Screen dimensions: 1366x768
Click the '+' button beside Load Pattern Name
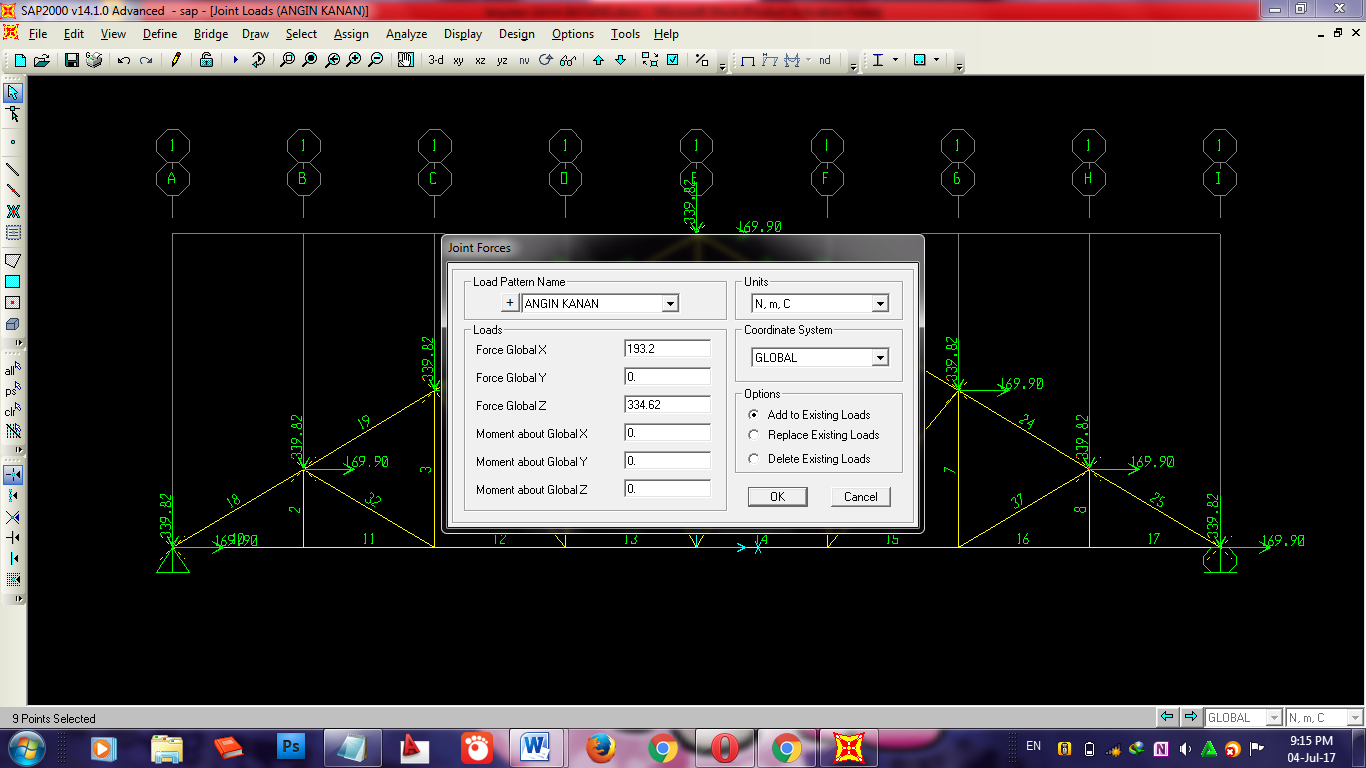tap(509, 303)
